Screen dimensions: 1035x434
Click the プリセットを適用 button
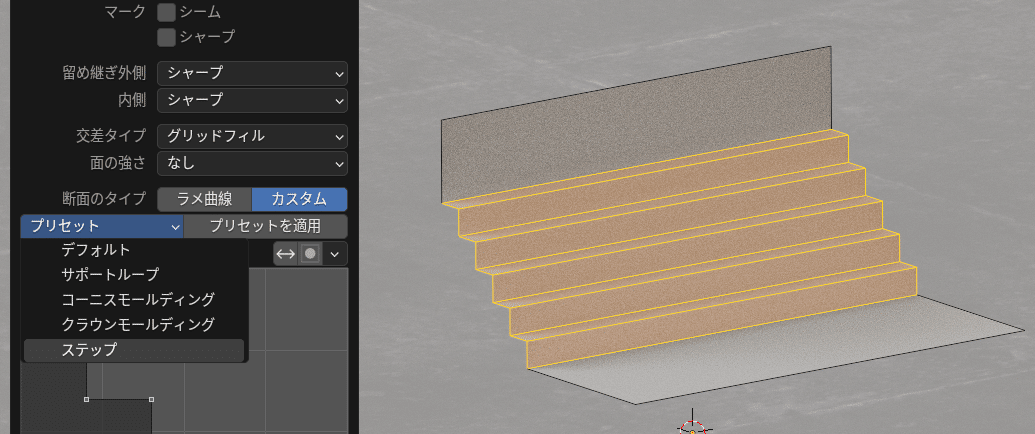pyautogui.click(x=265, y=226)
